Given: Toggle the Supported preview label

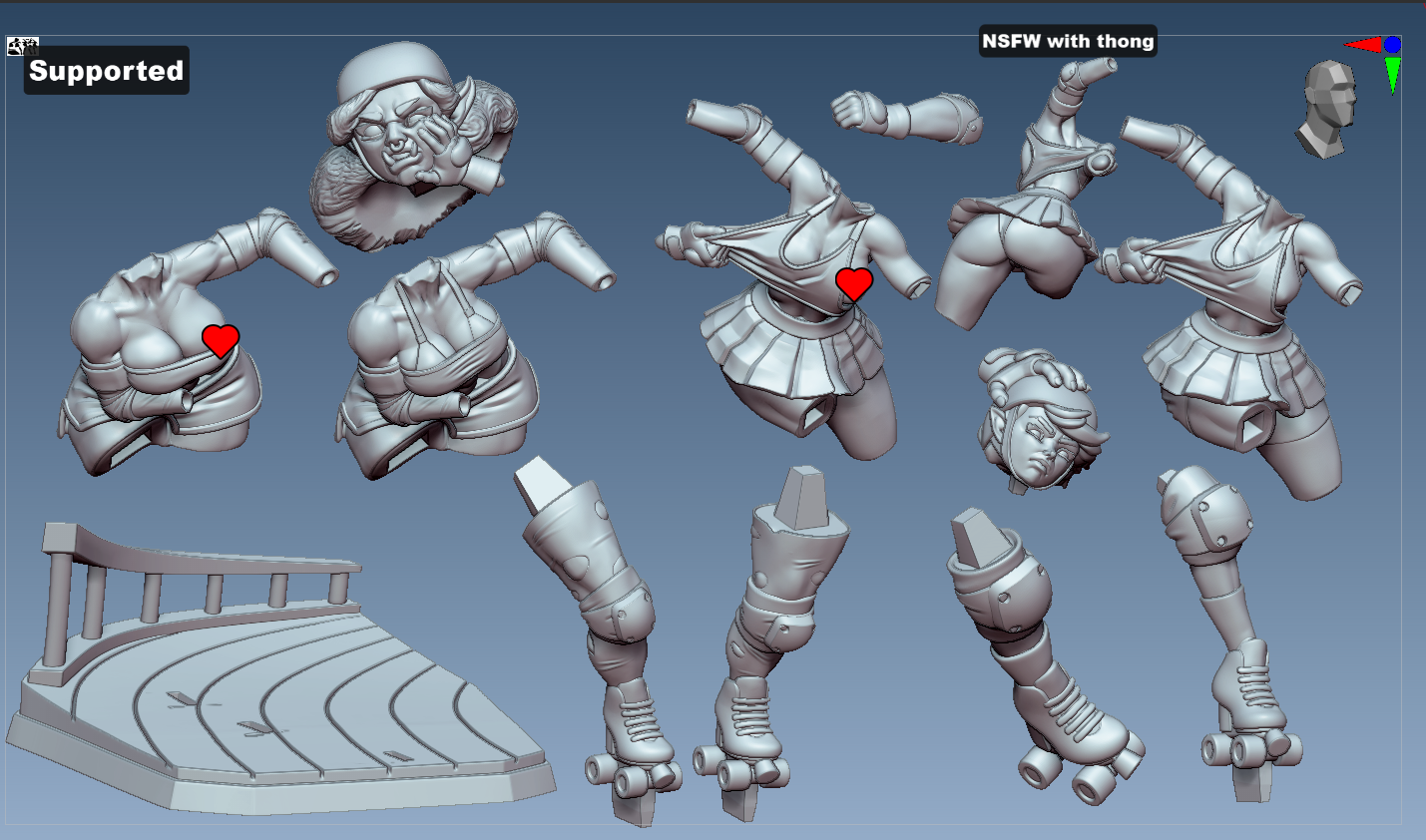Looking at the screenshot, I should pyautogui.click(x=105, y=71).
